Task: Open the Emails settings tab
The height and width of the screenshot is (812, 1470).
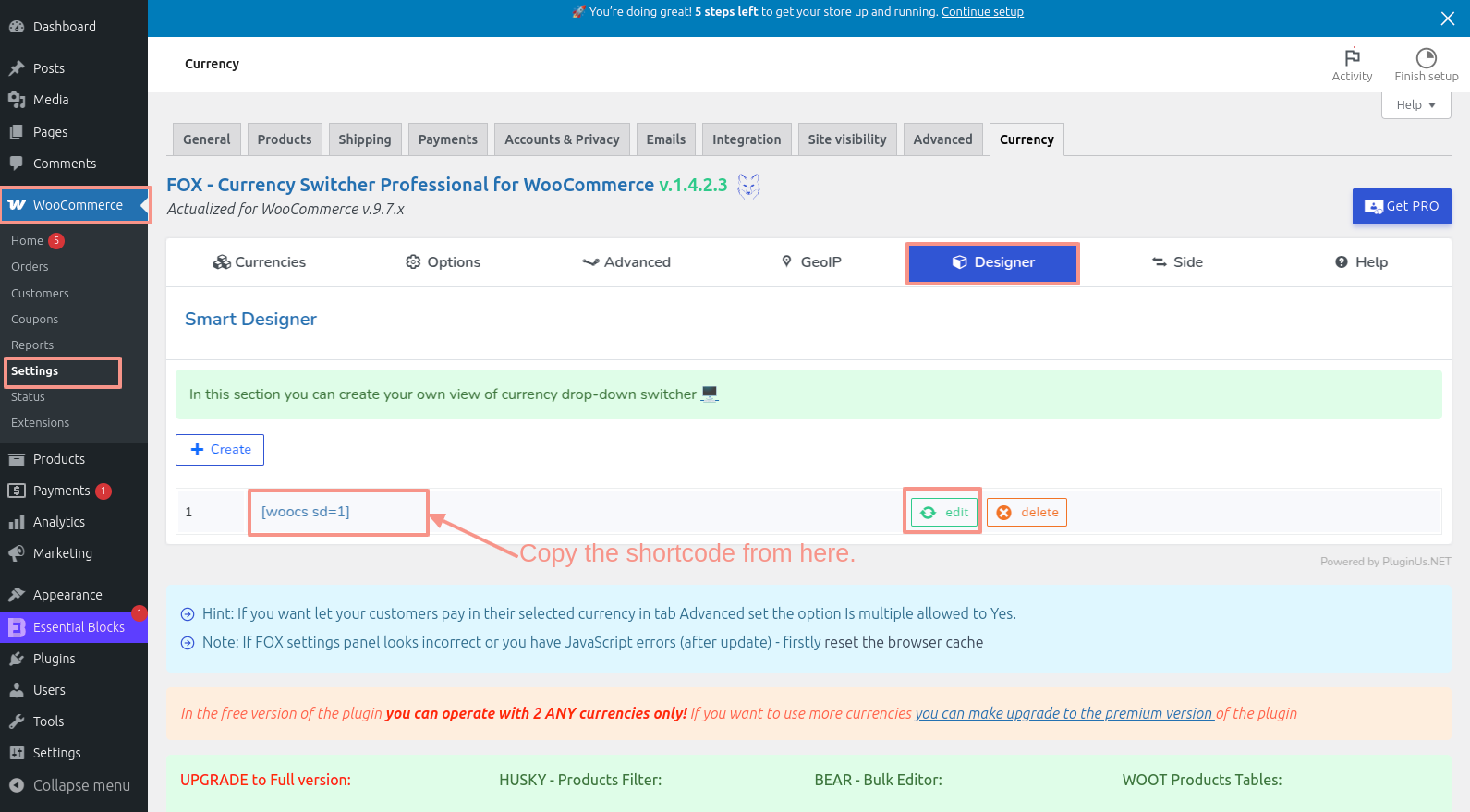Action: click(666, 139)
